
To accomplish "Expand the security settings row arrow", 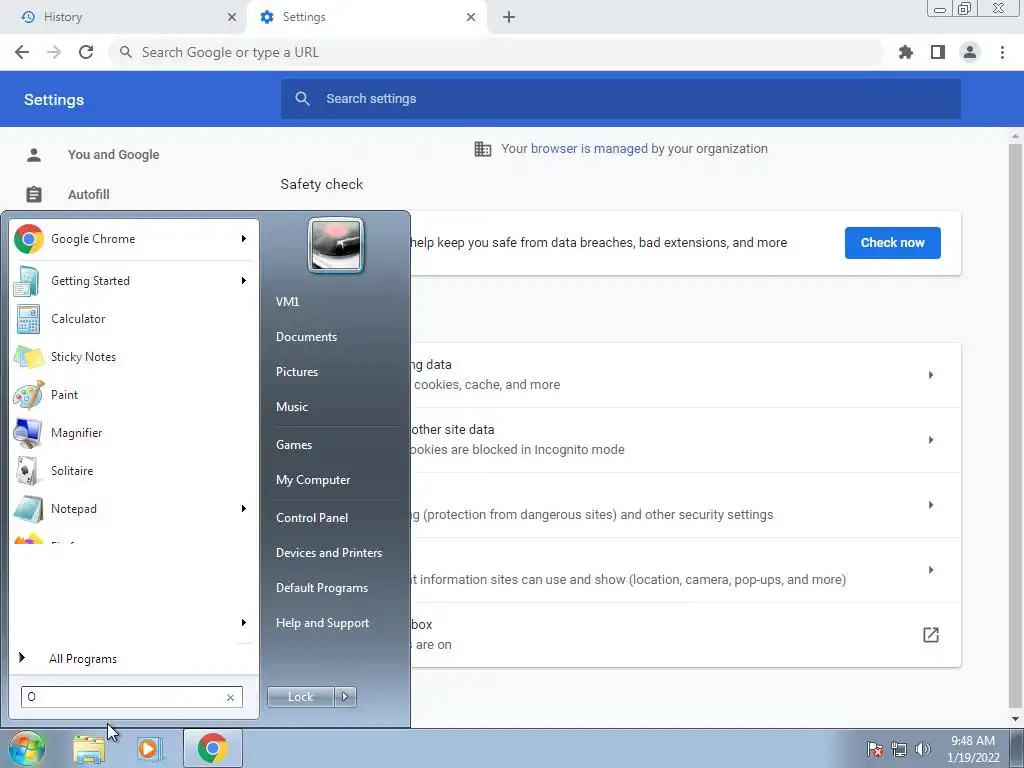I will 931,505.
